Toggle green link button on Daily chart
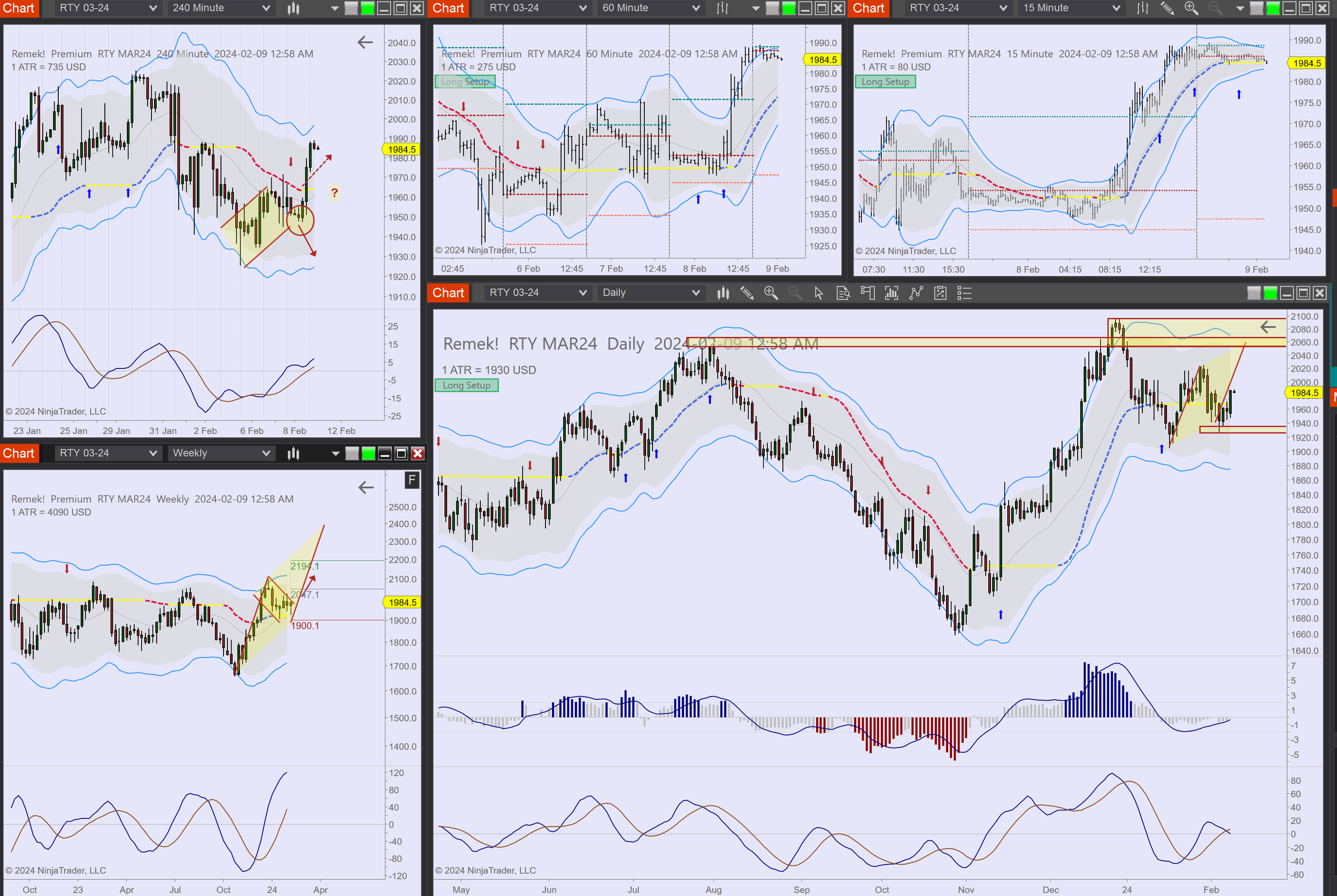 click(x=1270, y=293)
